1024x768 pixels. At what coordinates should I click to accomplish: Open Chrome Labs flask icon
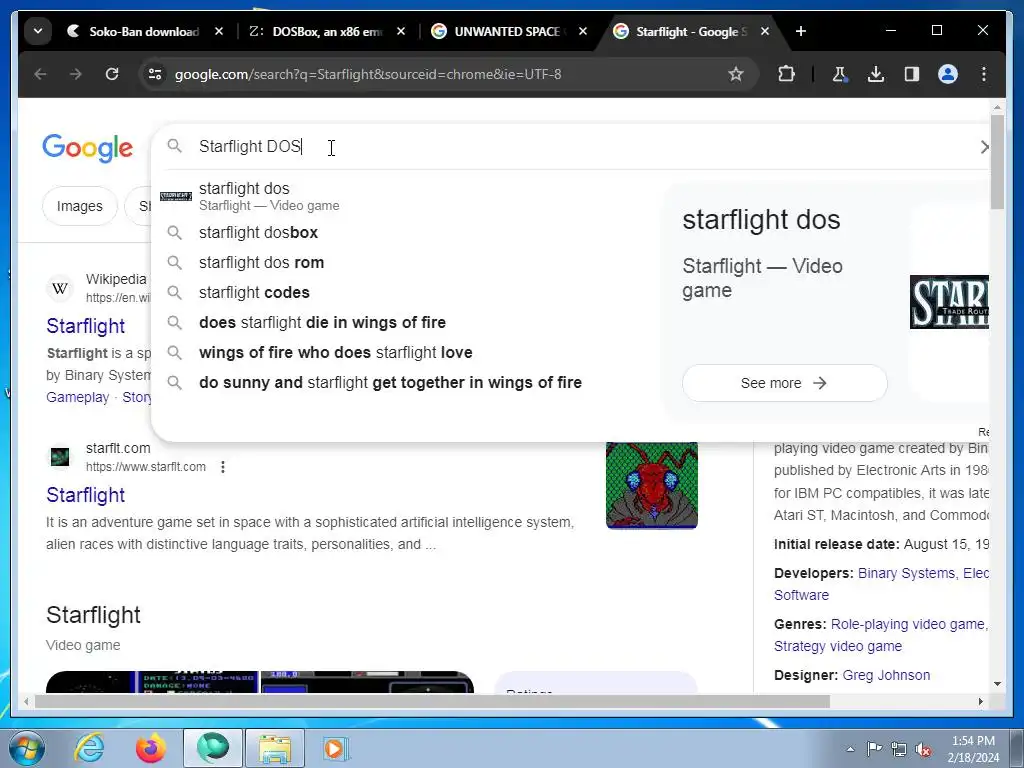point(839,74)
